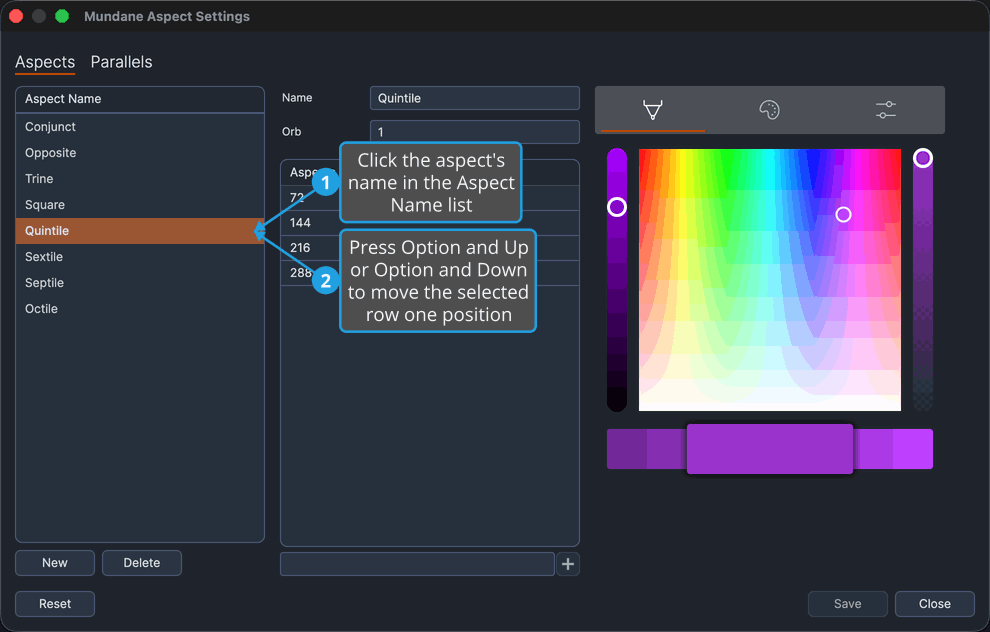Select the Septile aspect row
Viewport: 990px width, 632px height.
click(x=140, y=283)
